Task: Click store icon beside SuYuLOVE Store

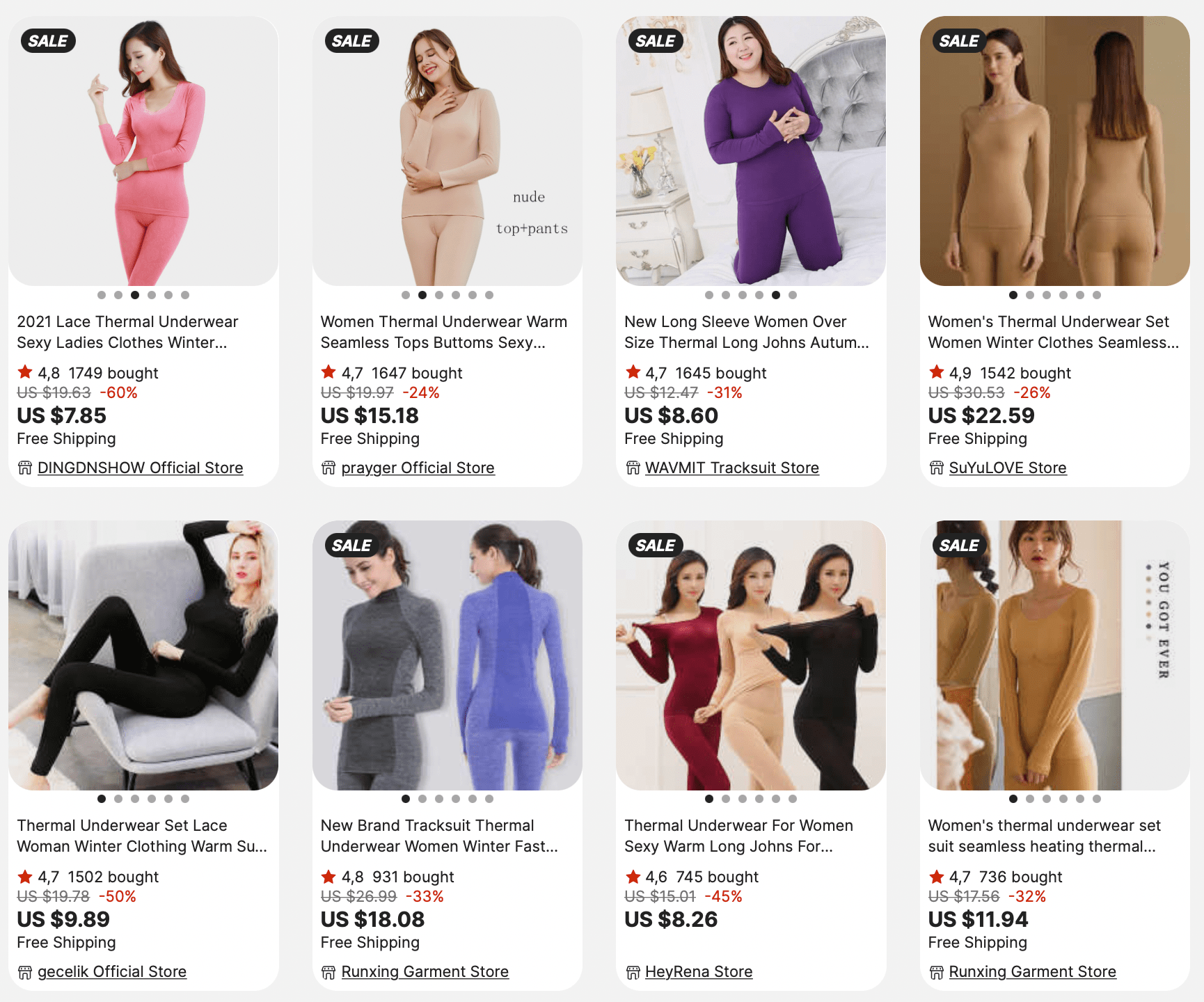Action: tap(937, 468)
